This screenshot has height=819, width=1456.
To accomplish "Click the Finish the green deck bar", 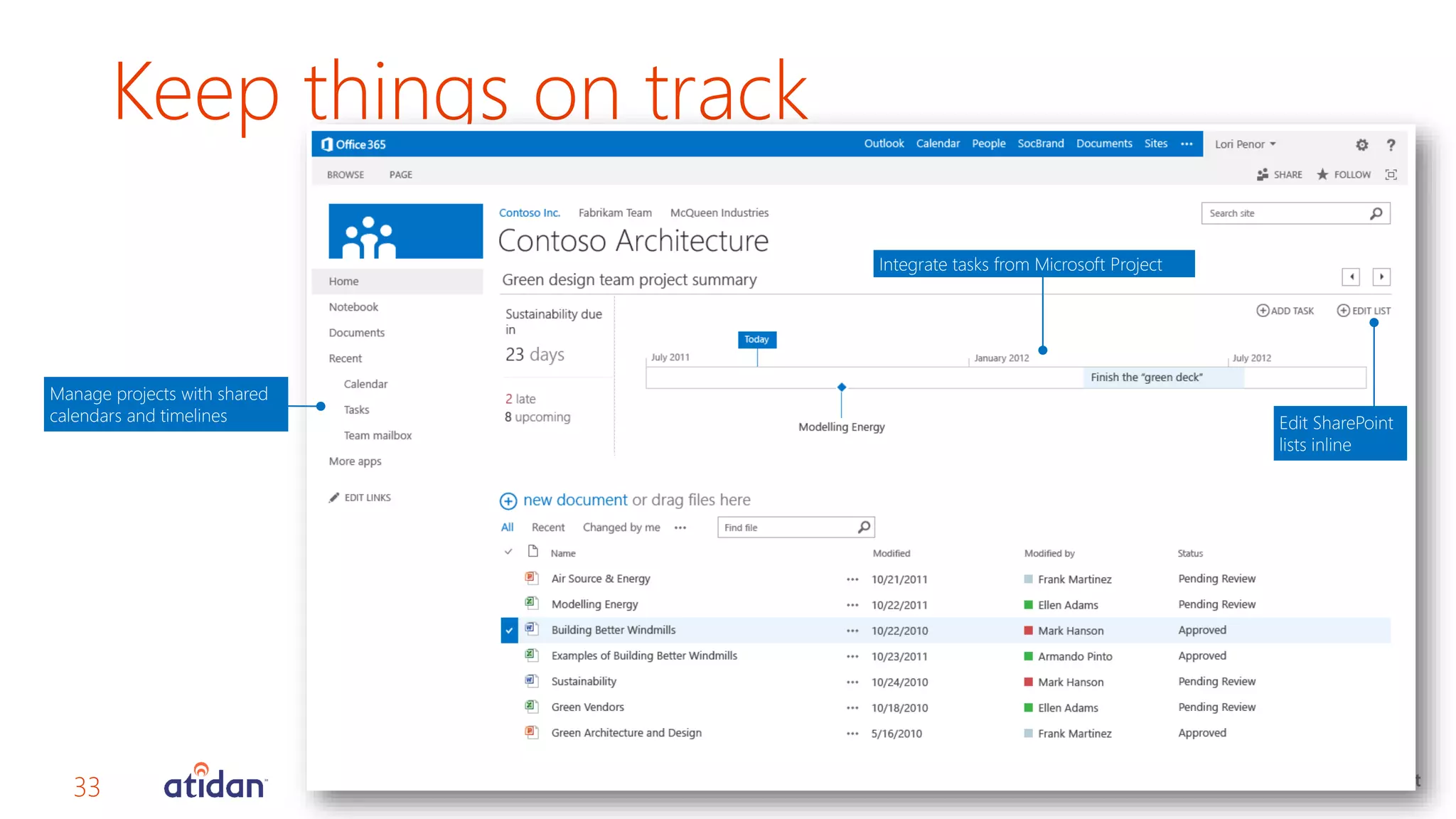I will pos(1163,378).
